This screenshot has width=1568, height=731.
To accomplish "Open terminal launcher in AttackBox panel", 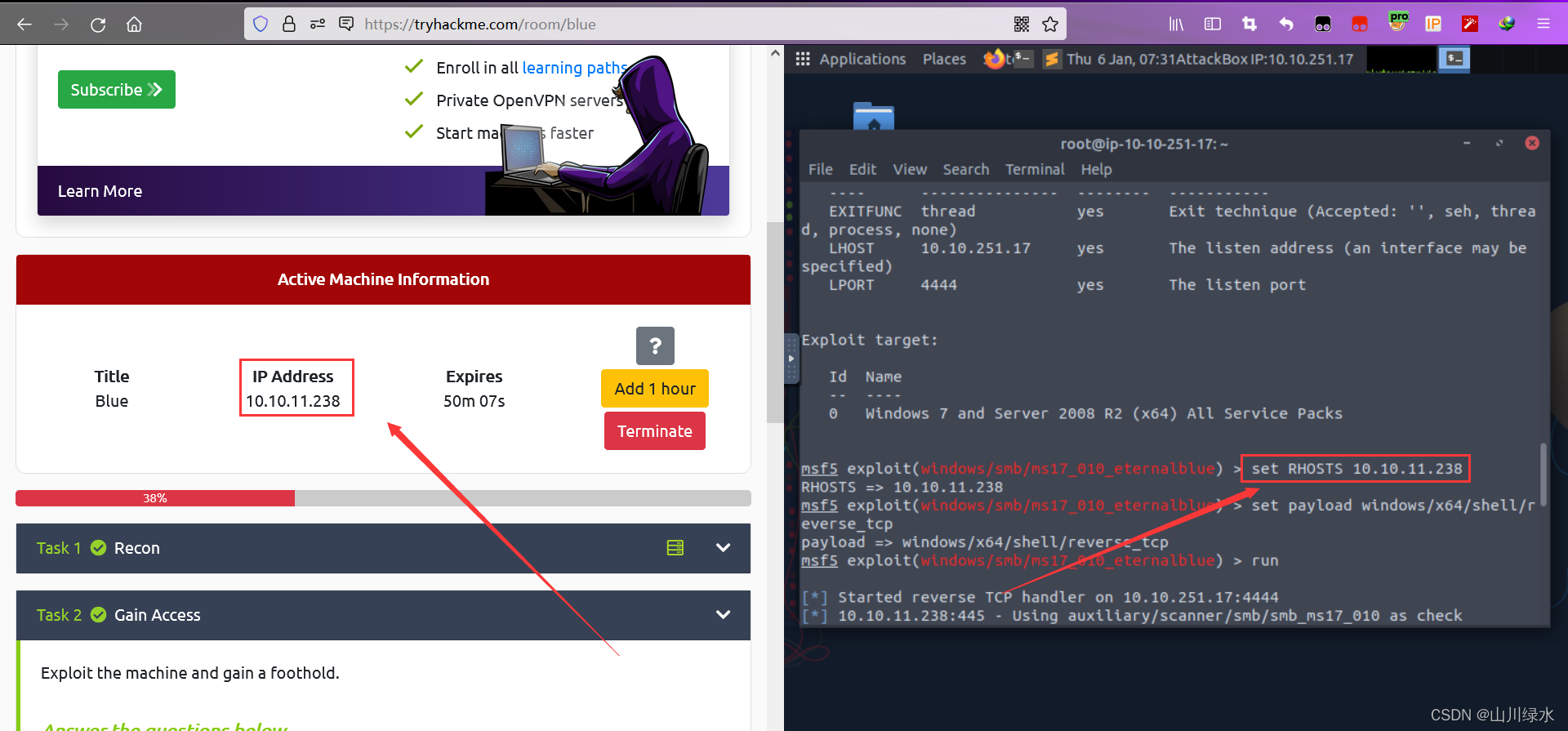I will click(1022, 59).
